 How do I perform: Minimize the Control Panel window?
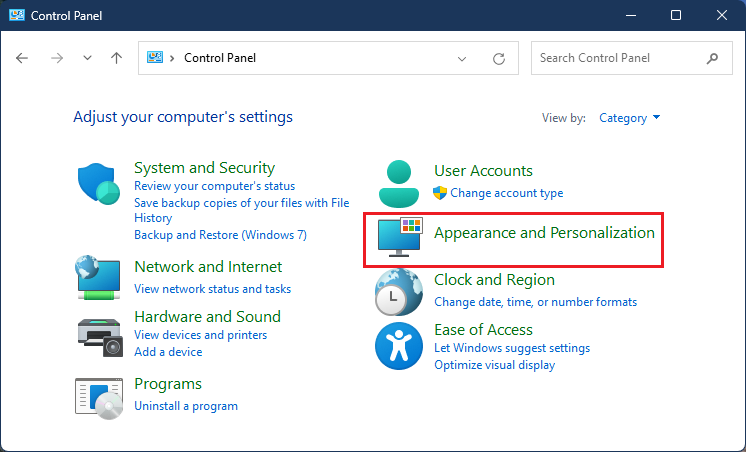[631, 15]
